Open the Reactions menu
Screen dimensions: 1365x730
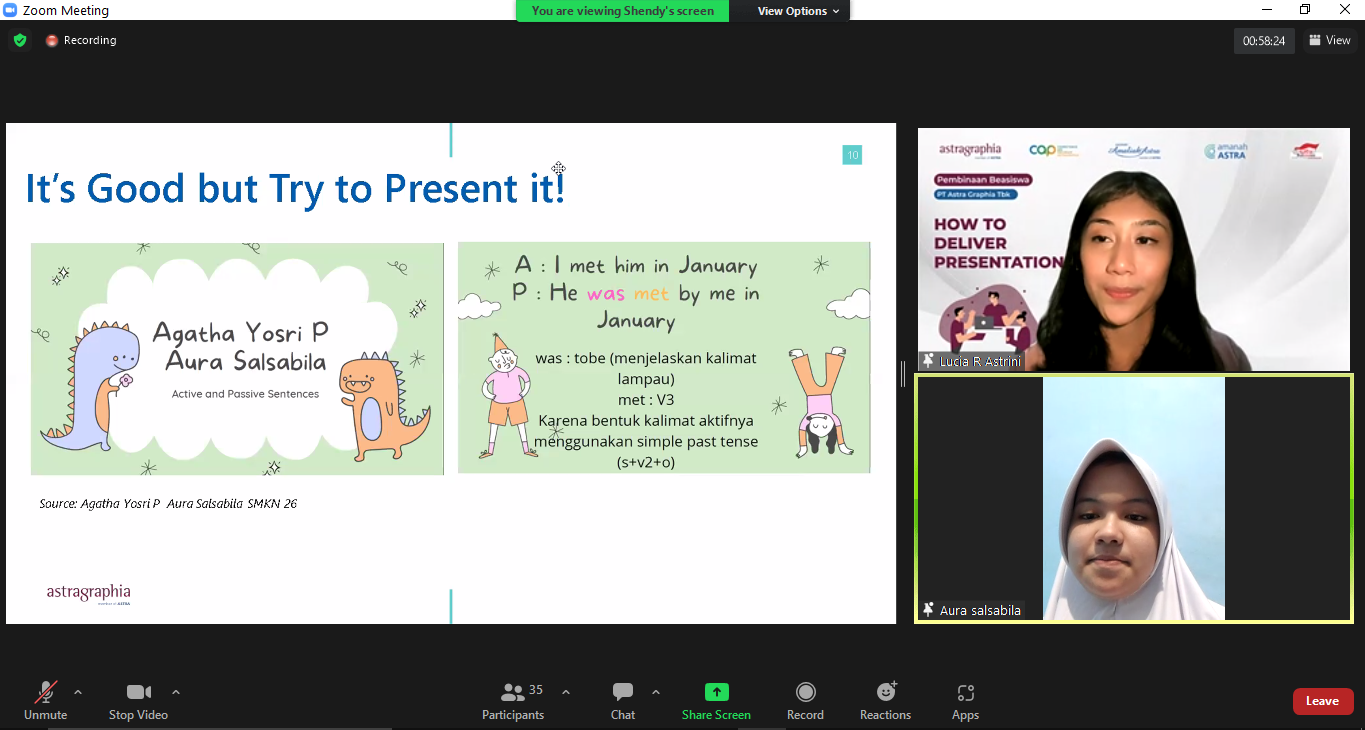coord(885,700)
